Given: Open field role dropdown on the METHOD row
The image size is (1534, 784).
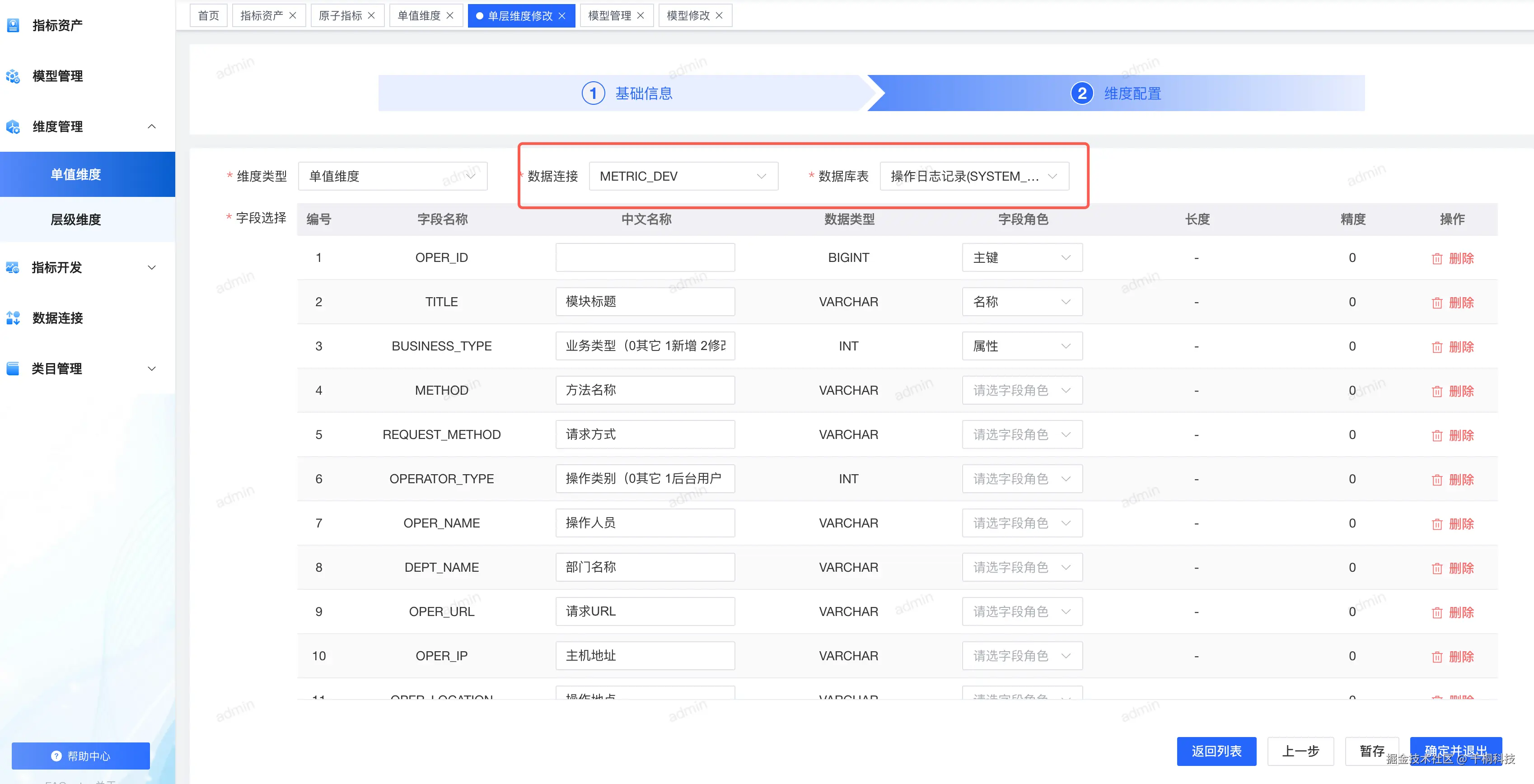Looking at the screenshot, I should click(x=1022, y=390).
